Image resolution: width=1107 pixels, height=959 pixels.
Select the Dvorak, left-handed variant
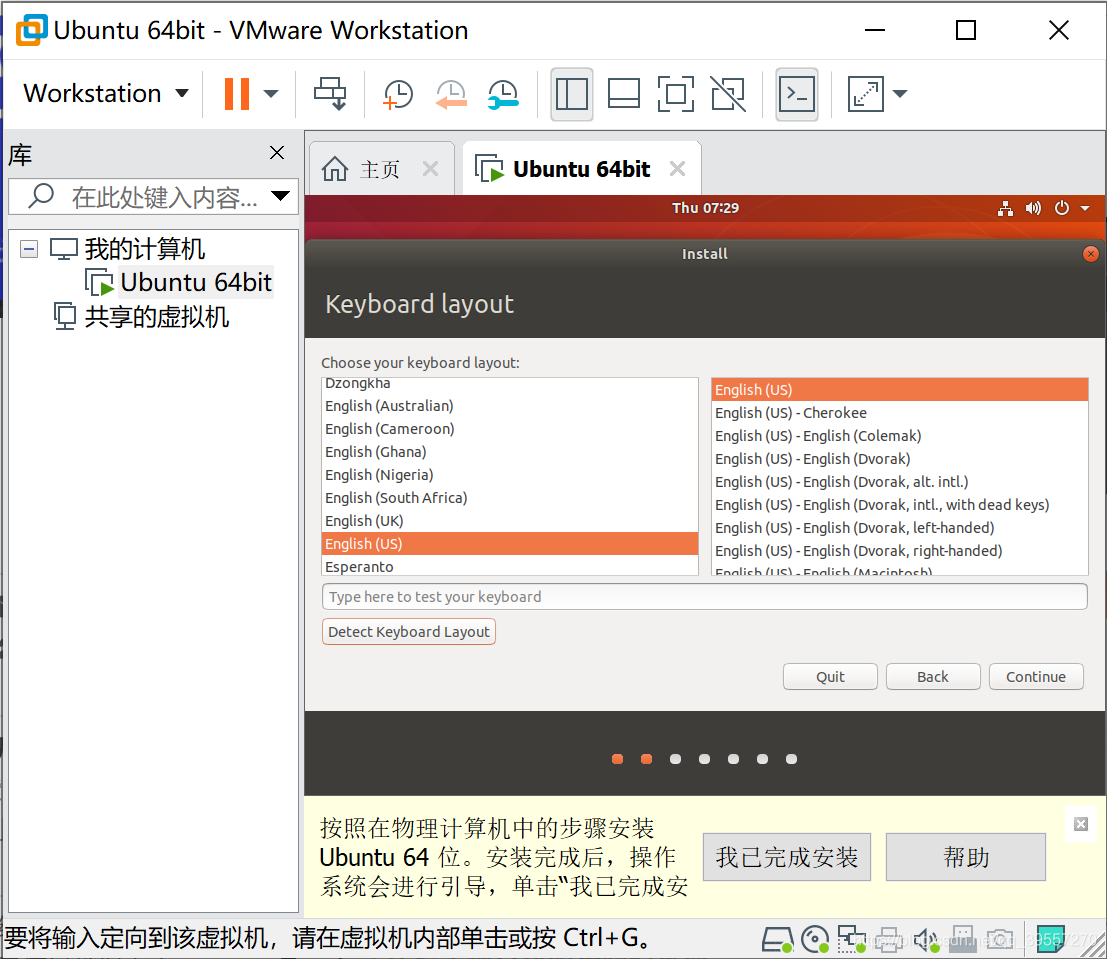[899, 528]
